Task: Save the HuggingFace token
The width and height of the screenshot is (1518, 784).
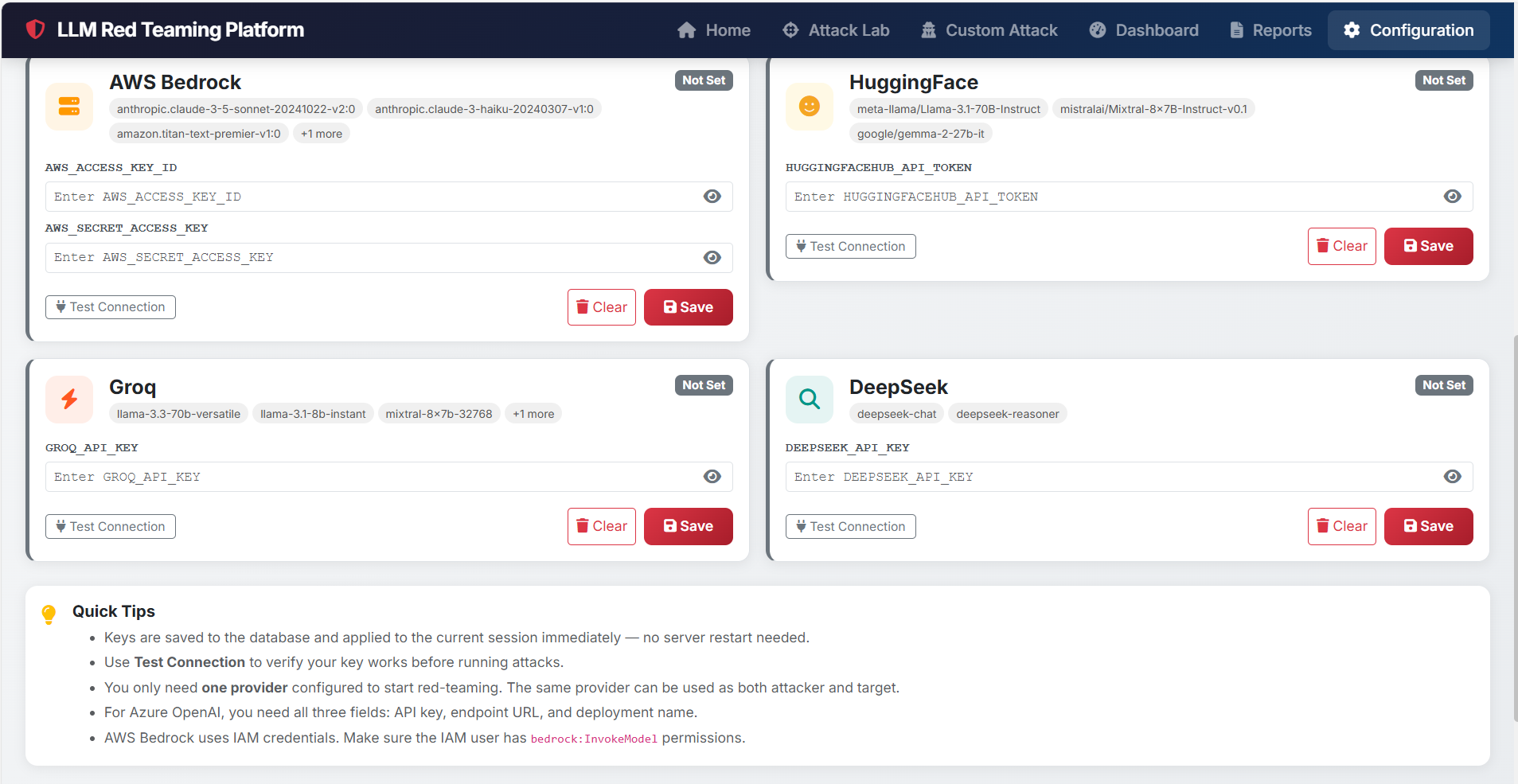Action: click(x=1429, y=247)
